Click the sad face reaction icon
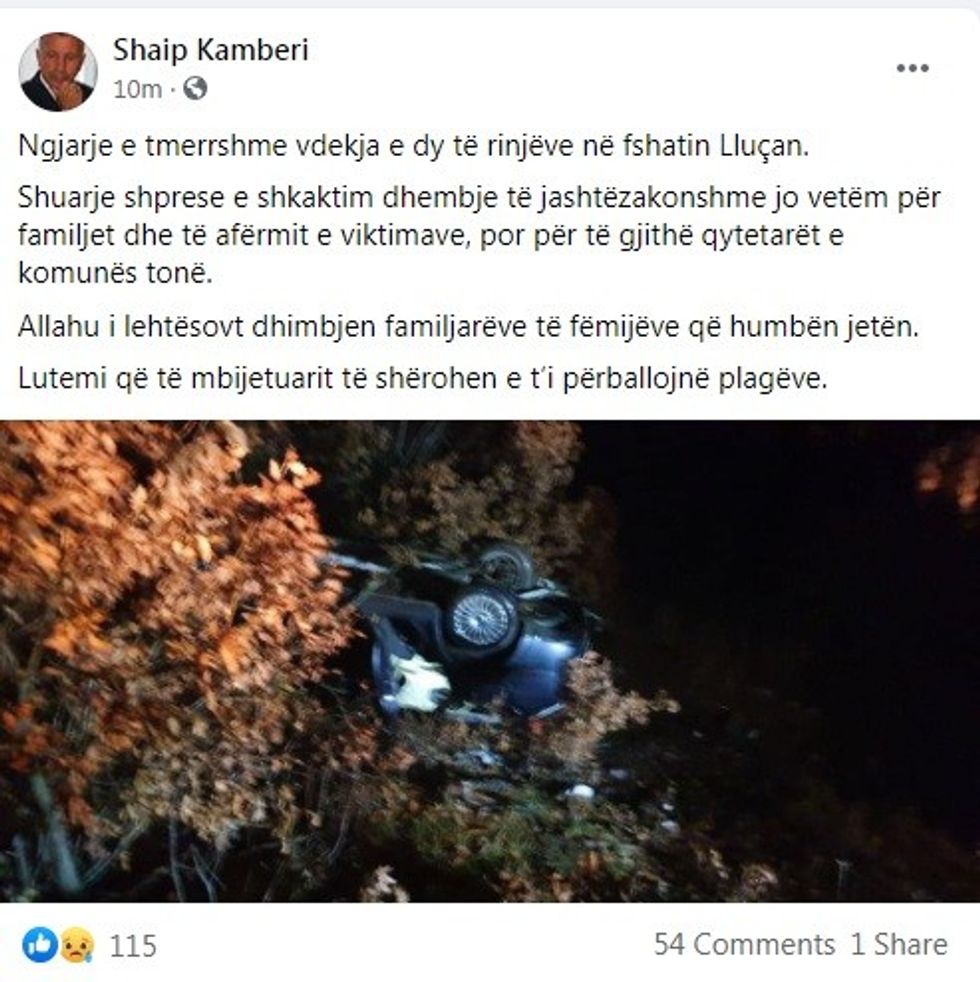 coord(76,945)
